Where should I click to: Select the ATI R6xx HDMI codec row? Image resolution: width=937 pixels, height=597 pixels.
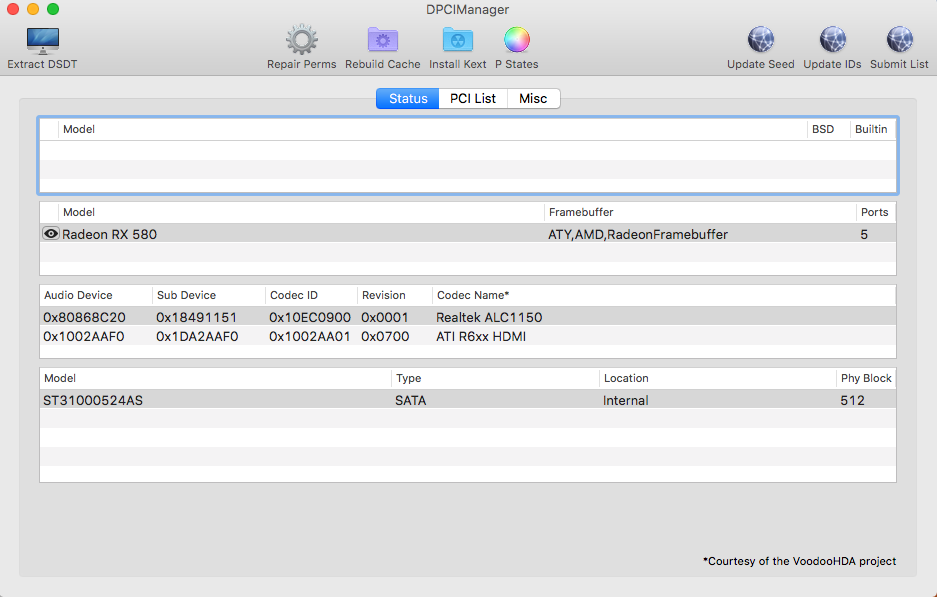(x=468, y=336)
